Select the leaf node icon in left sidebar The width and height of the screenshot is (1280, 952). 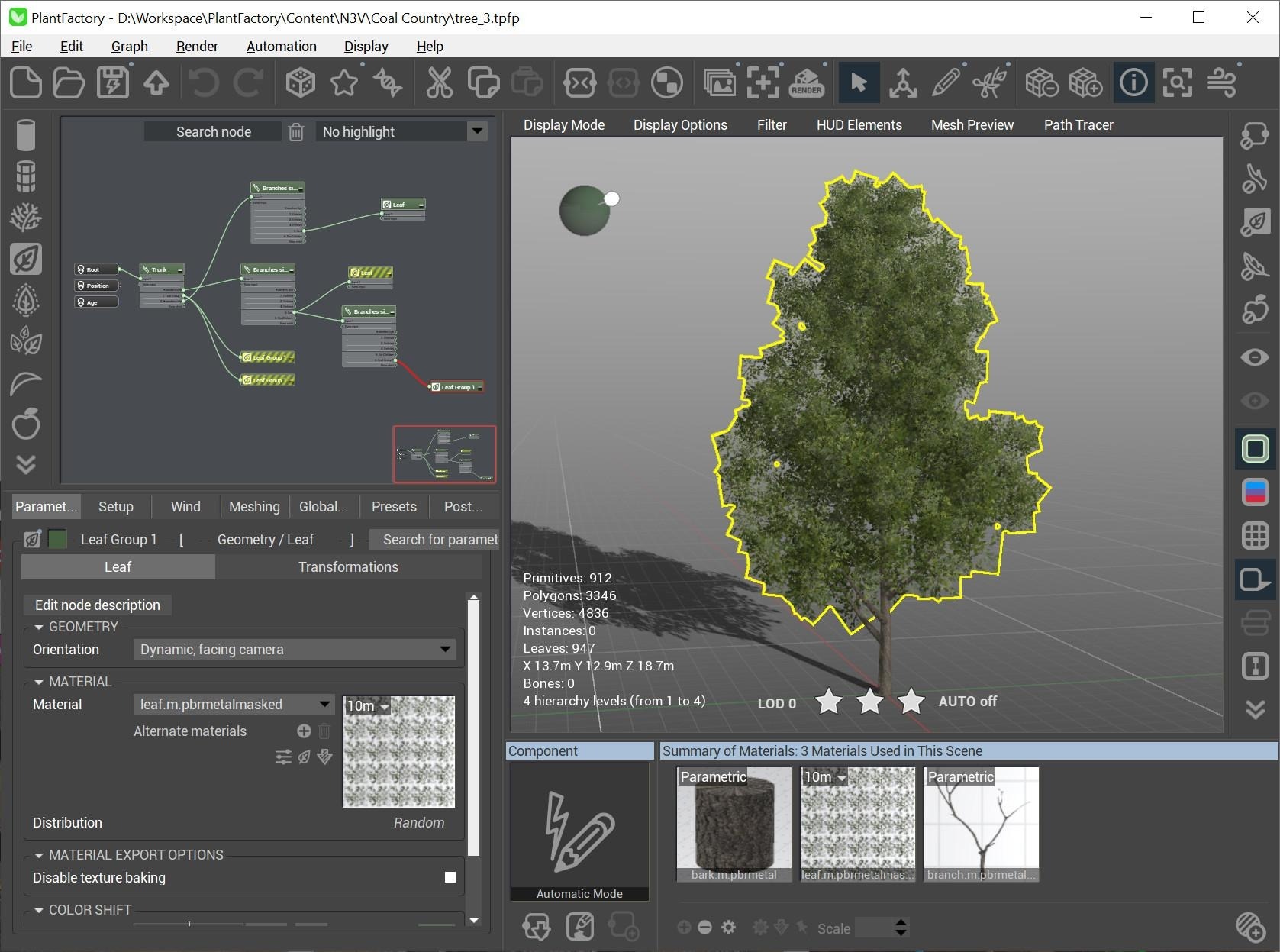tap(26, 259)
